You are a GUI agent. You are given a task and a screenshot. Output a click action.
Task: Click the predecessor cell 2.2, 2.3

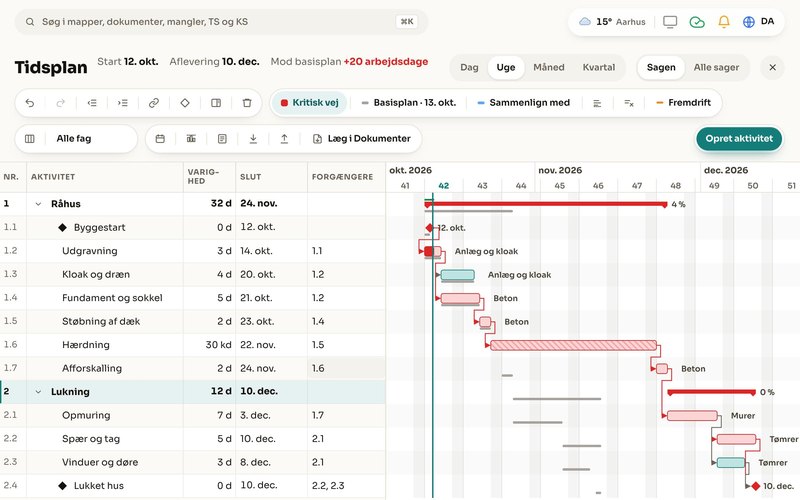(346, 486)
